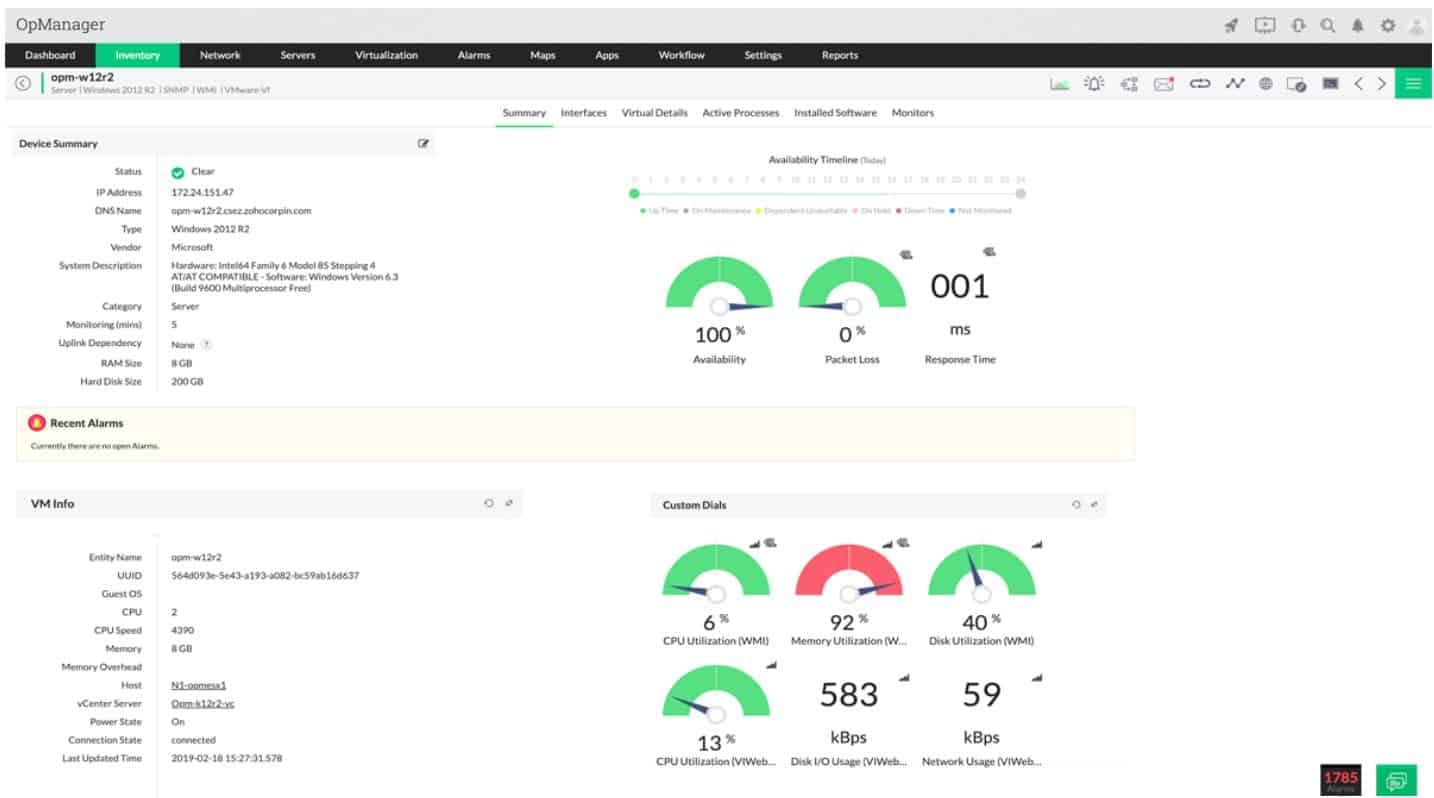1434x798 pixels.
Task: Open the Workflow menu
Action: (681, 55)
